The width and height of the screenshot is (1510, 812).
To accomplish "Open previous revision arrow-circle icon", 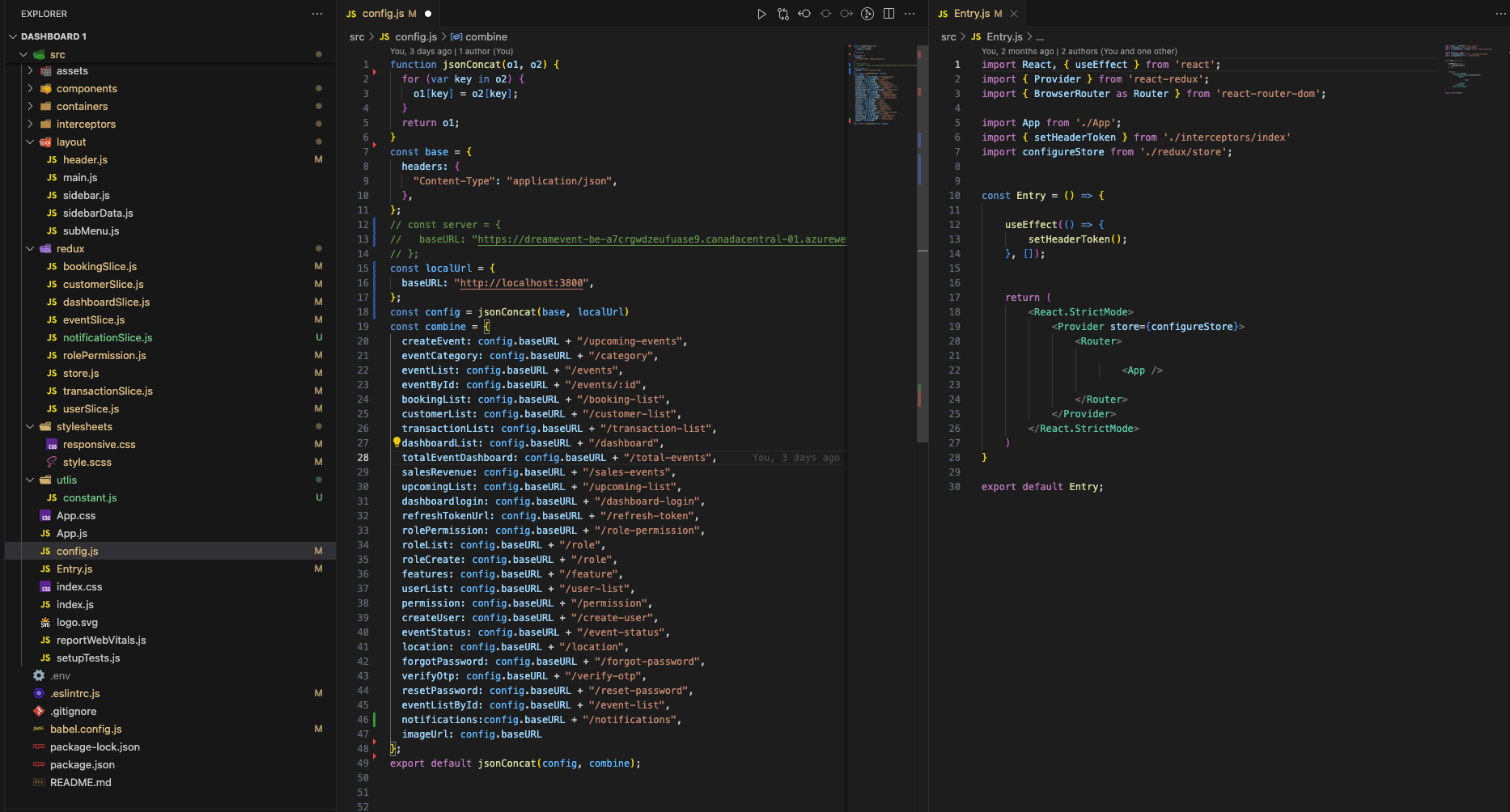I will (804, 14).
